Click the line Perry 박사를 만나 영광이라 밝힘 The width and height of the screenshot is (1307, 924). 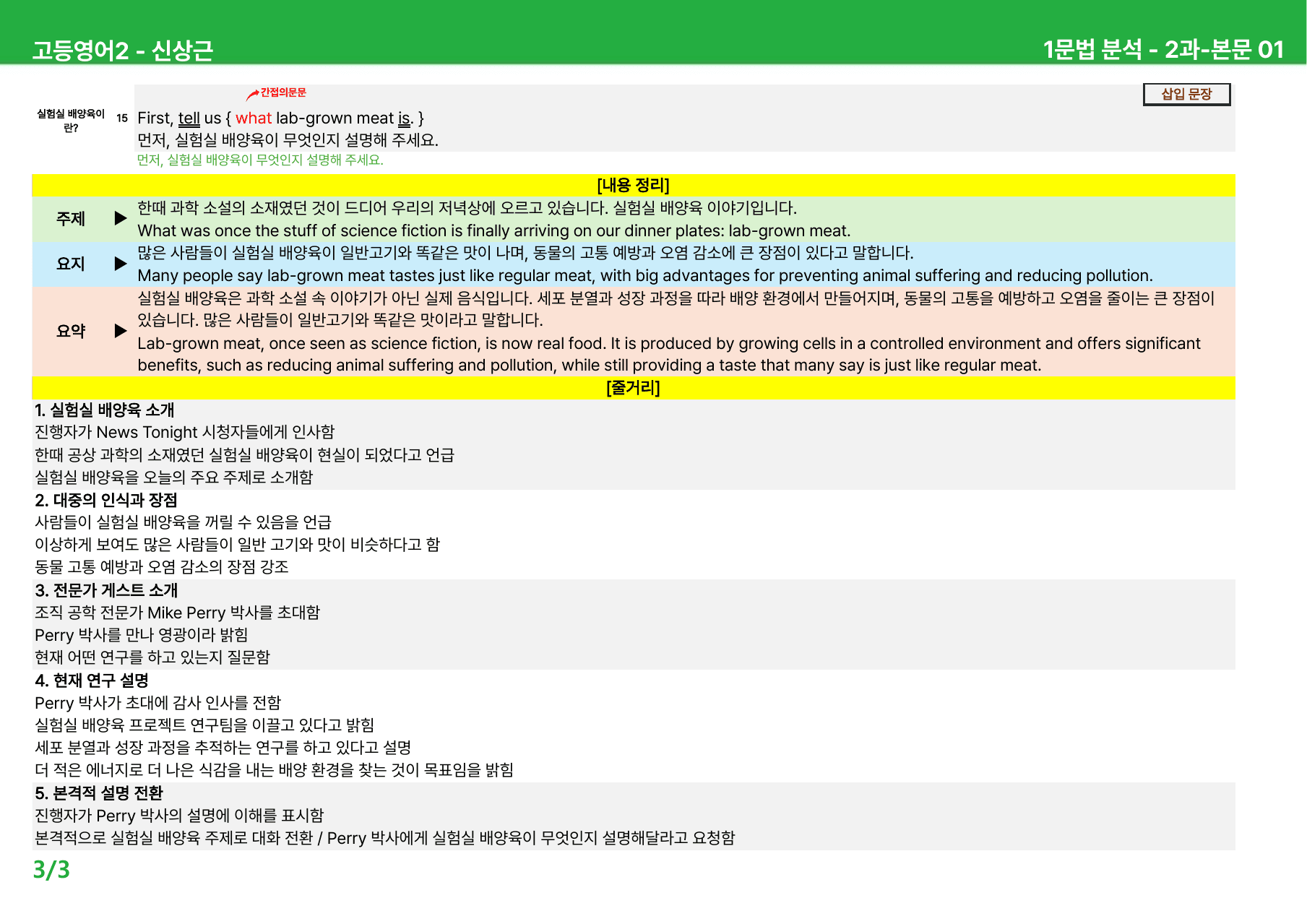(142, 635)
